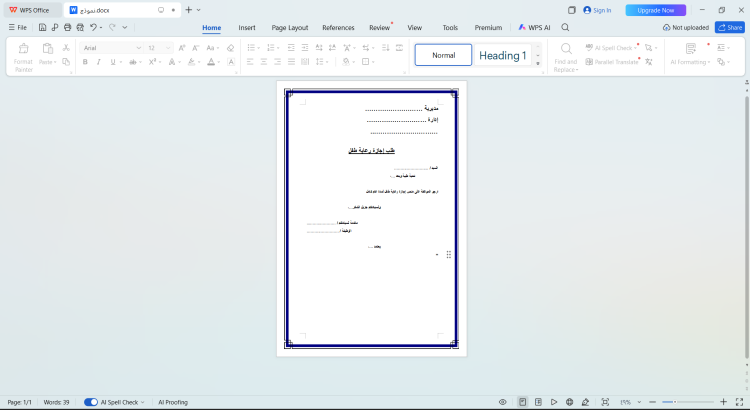This screenshot has height=410, width=750.
Task: Click the Print icon
Action: 67,28
